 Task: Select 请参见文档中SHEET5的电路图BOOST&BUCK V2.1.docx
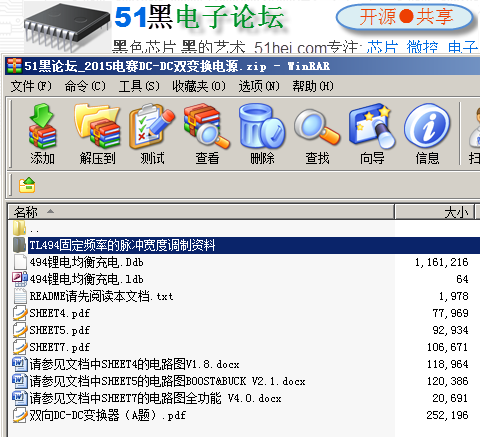point(167,381)
